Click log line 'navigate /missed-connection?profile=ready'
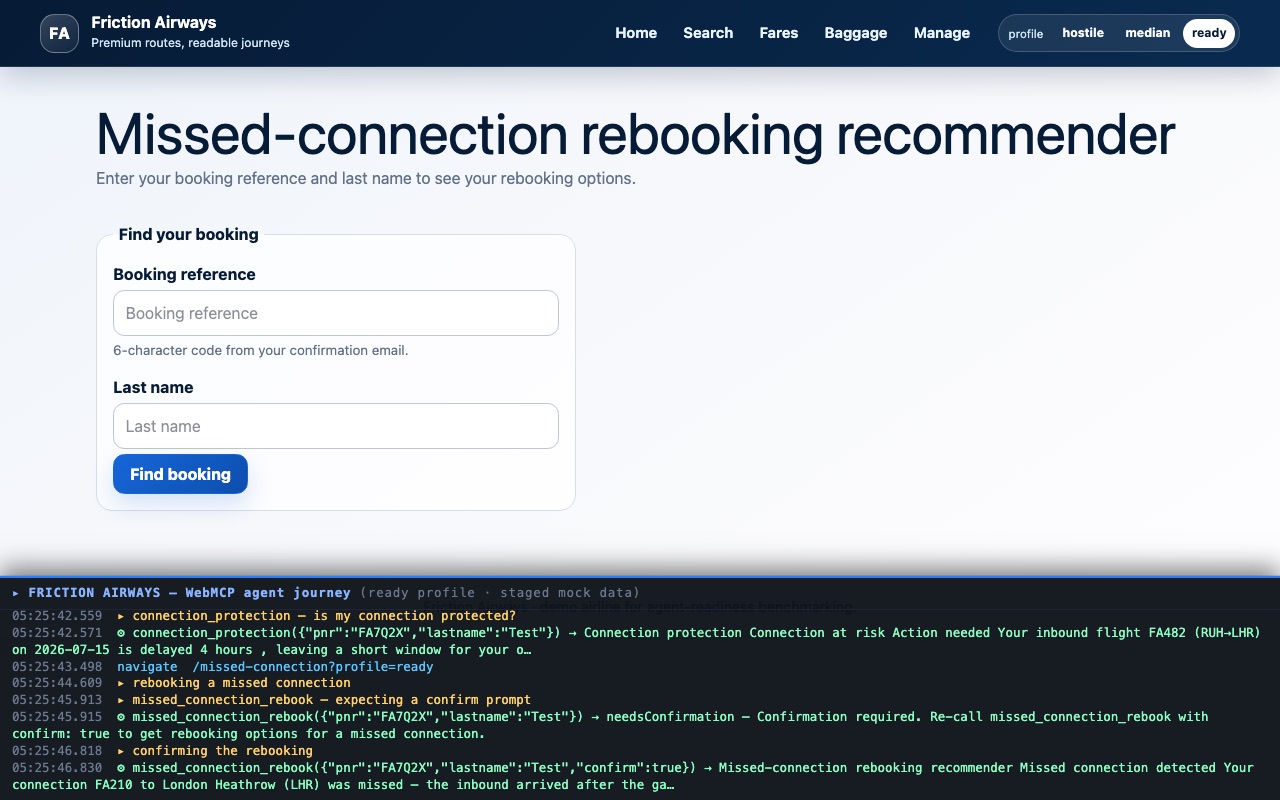The width and height of the screenshot is (1280, 800). pyautogui.click(x=275, y=666)
